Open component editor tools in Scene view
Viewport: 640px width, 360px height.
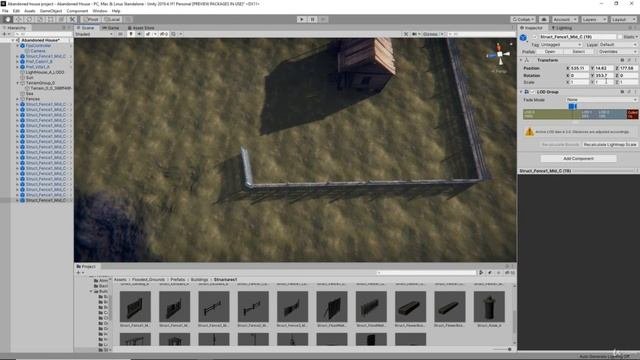pos(406,34)
